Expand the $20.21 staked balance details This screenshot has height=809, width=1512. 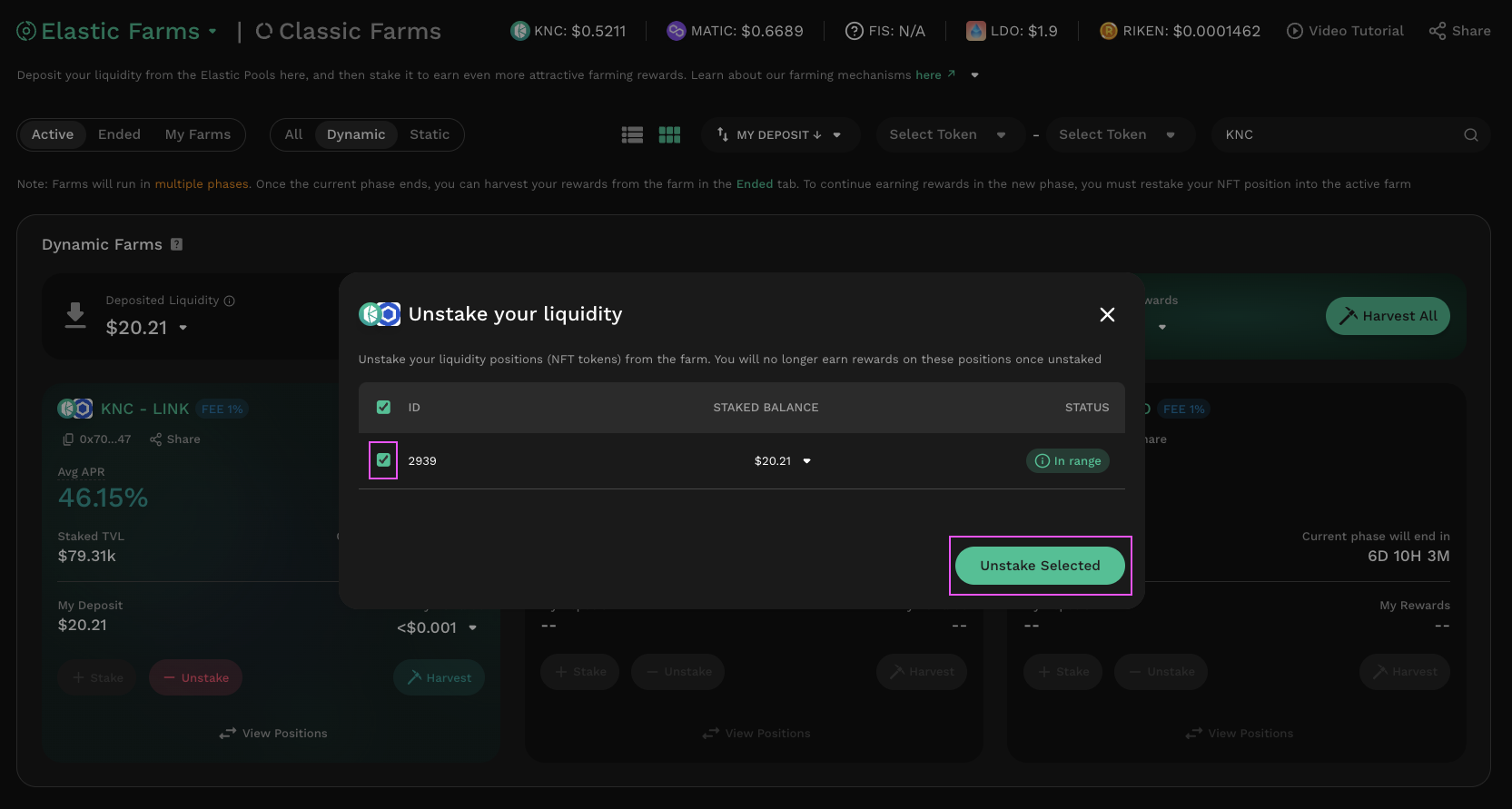(806, 461)
